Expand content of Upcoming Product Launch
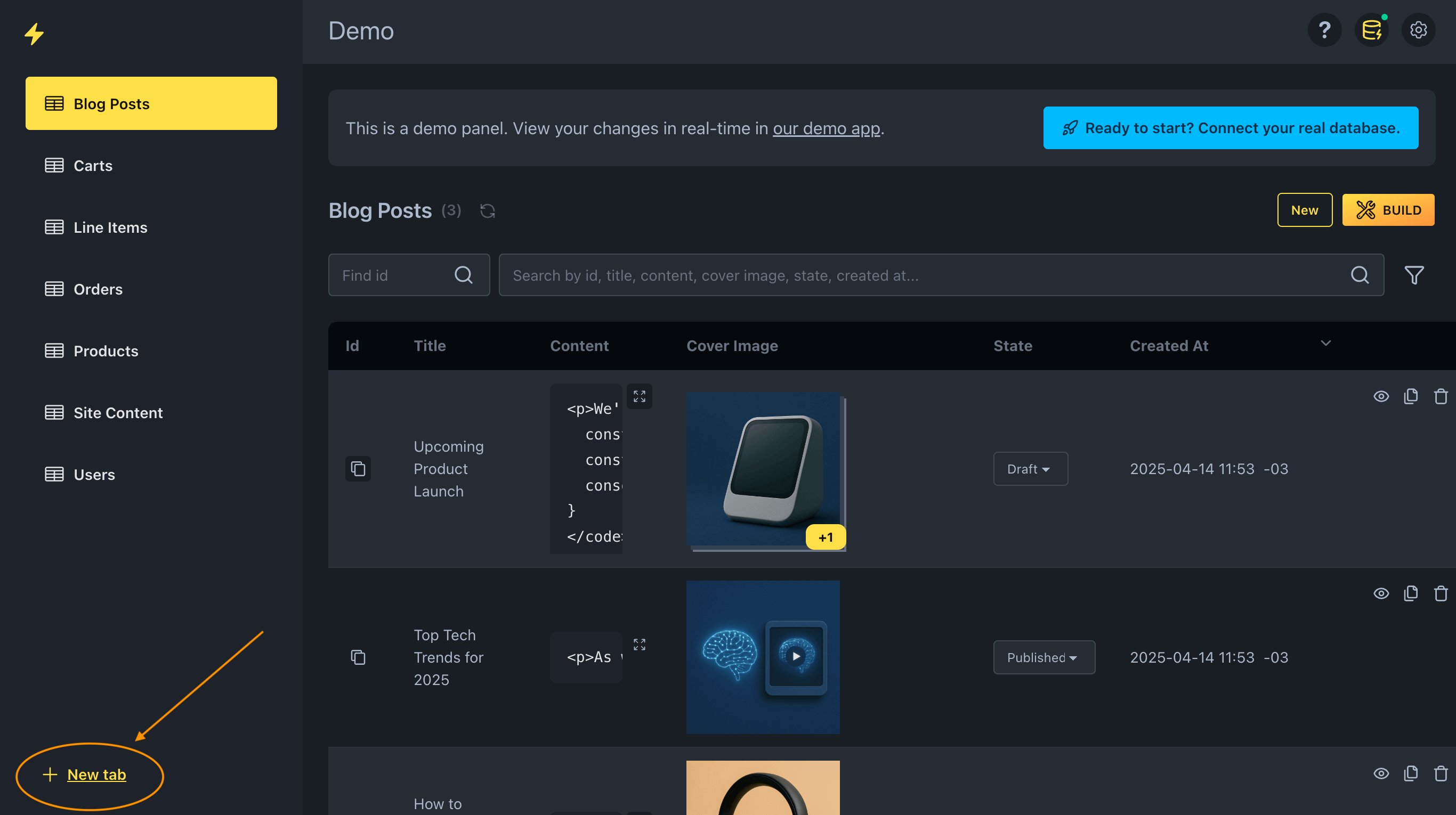The image size is (1456, 815). click(x=639, y=396)
